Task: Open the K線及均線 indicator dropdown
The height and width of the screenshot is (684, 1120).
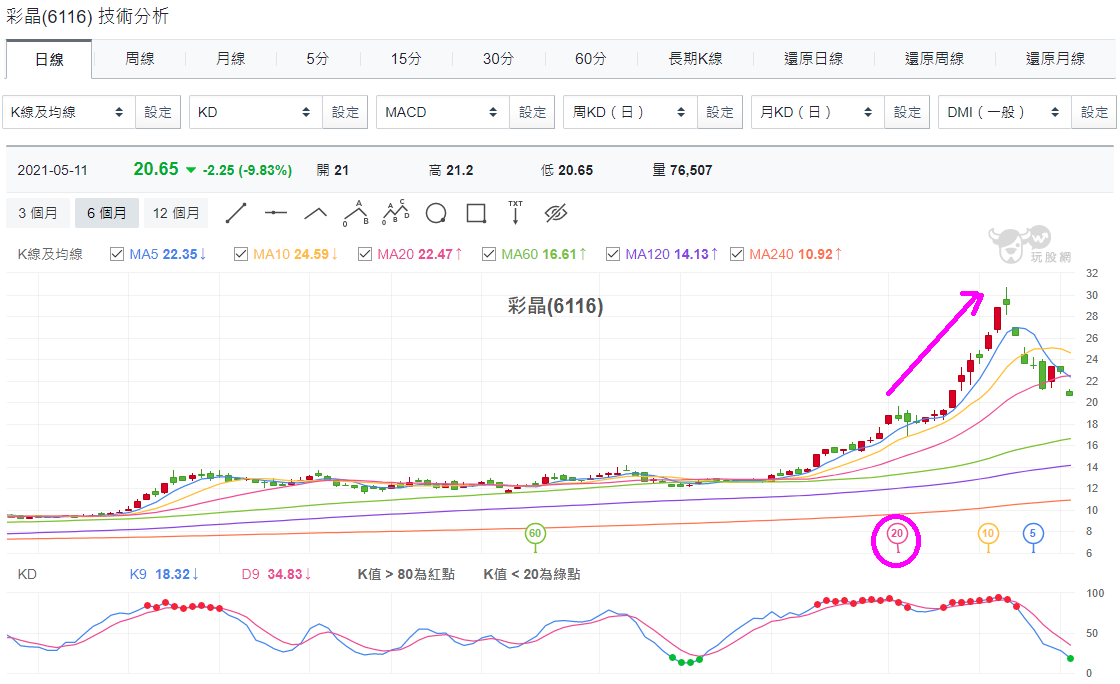Action: [x=69, y=112]
